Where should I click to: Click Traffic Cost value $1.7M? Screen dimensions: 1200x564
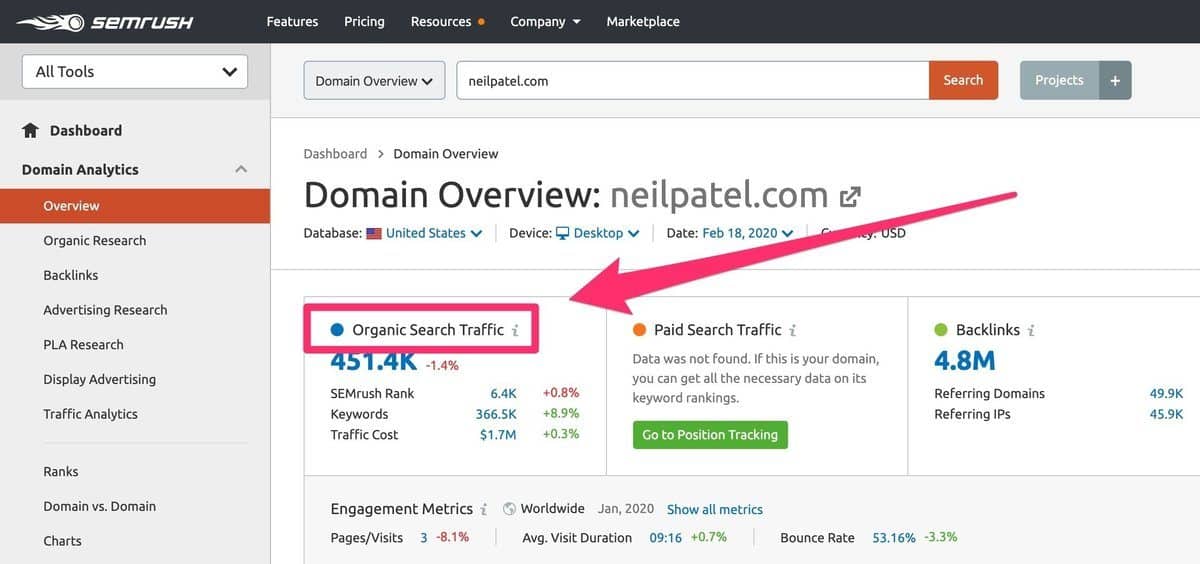[498, 434]
